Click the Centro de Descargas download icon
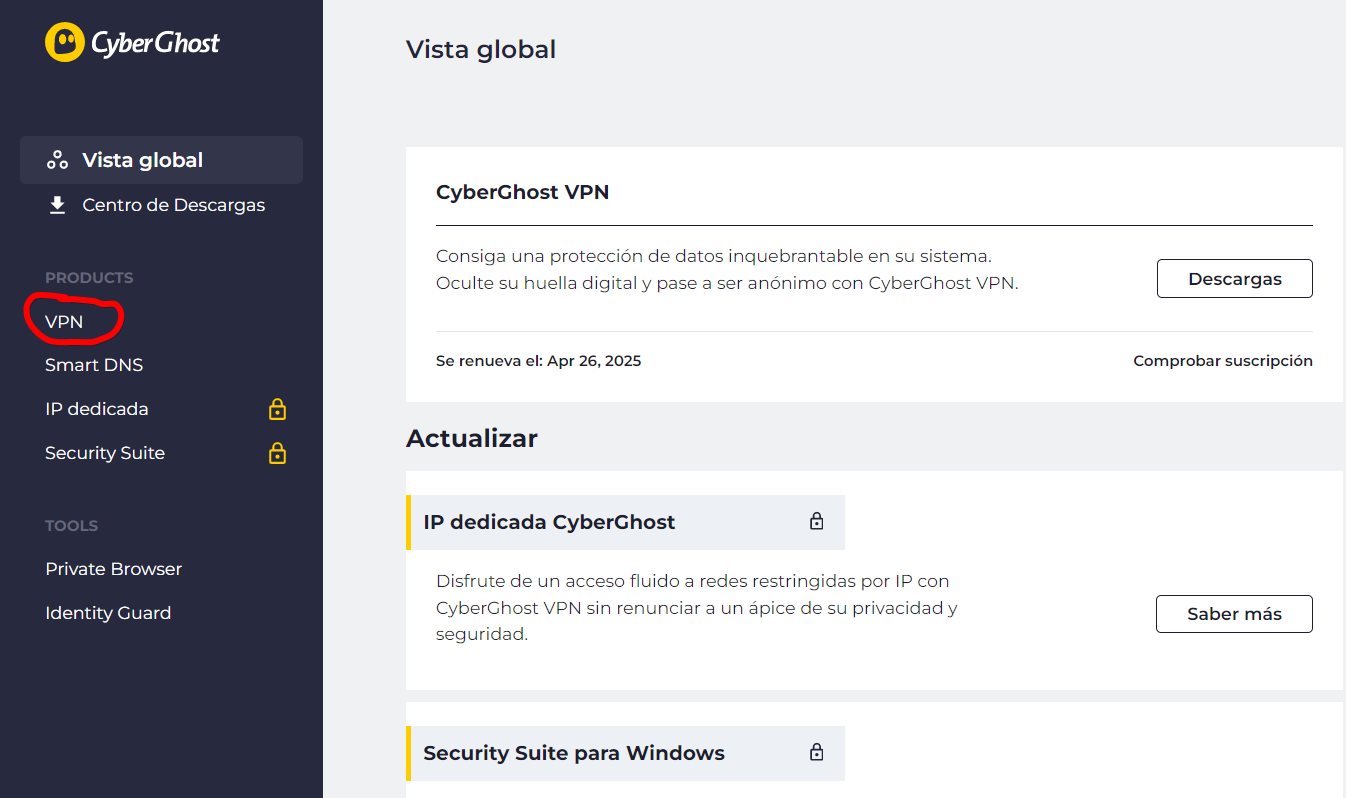The height and width of the screenshot is (798, 1346). [x=58, y=205]
